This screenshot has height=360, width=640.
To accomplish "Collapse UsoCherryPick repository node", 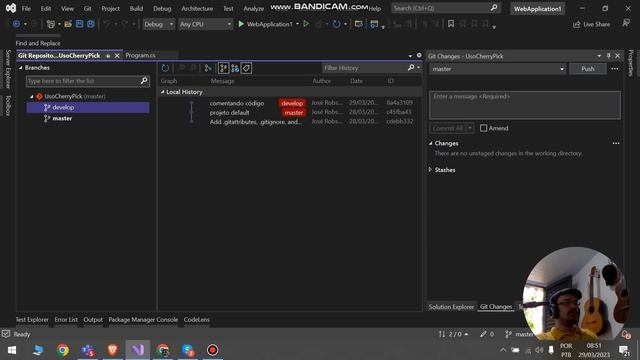I will click(31, 97).
